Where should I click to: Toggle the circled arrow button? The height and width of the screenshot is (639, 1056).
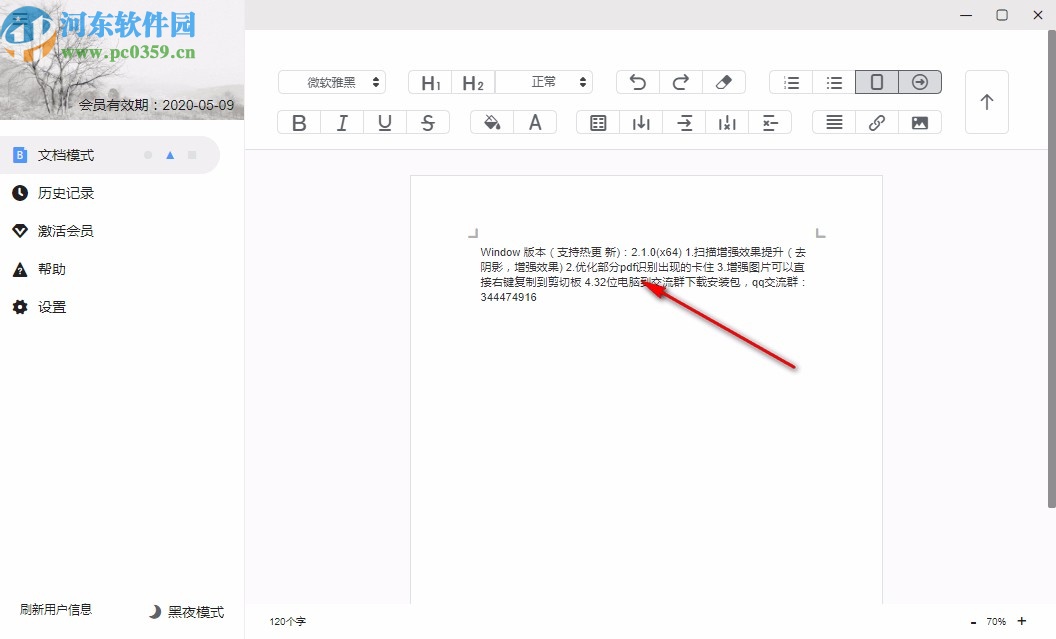920,82
